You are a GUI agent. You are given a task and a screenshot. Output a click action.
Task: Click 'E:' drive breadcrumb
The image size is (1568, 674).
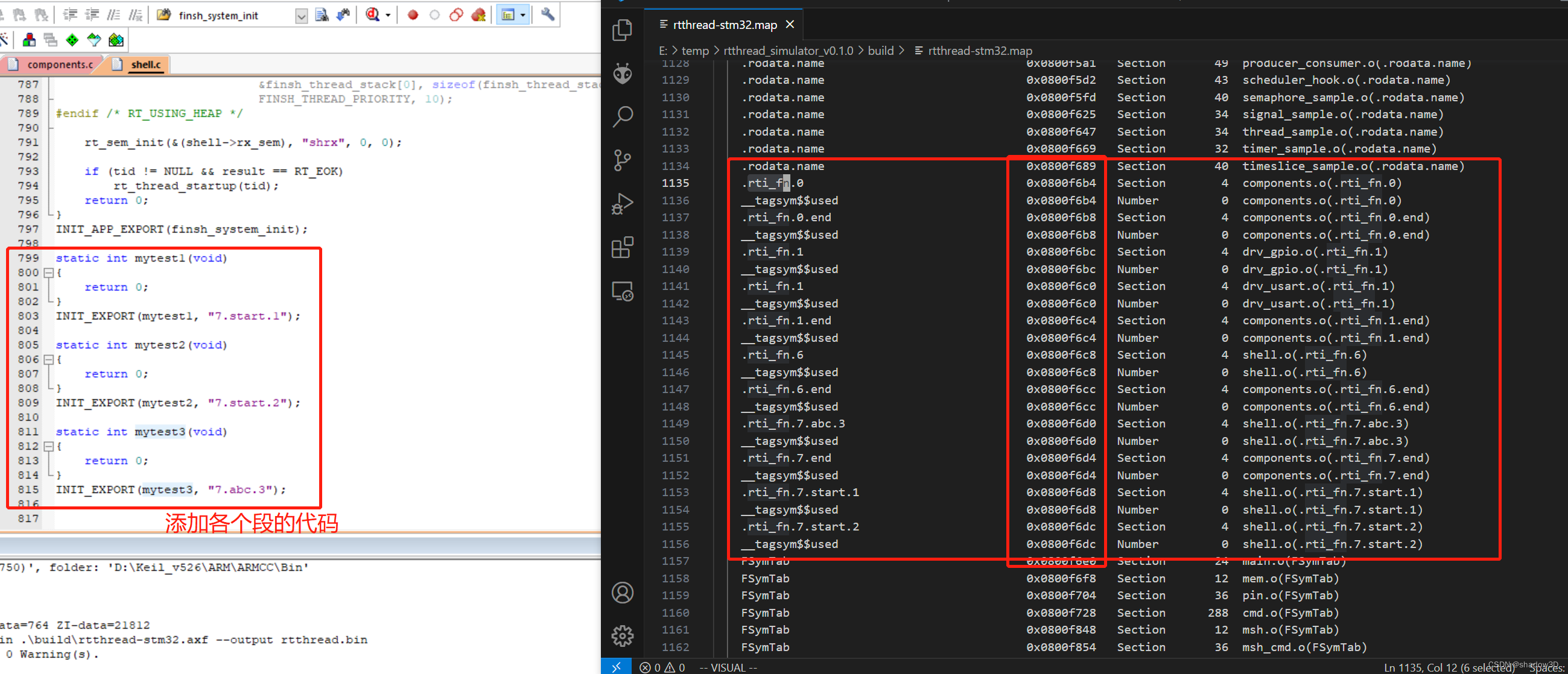click(663, 51)
